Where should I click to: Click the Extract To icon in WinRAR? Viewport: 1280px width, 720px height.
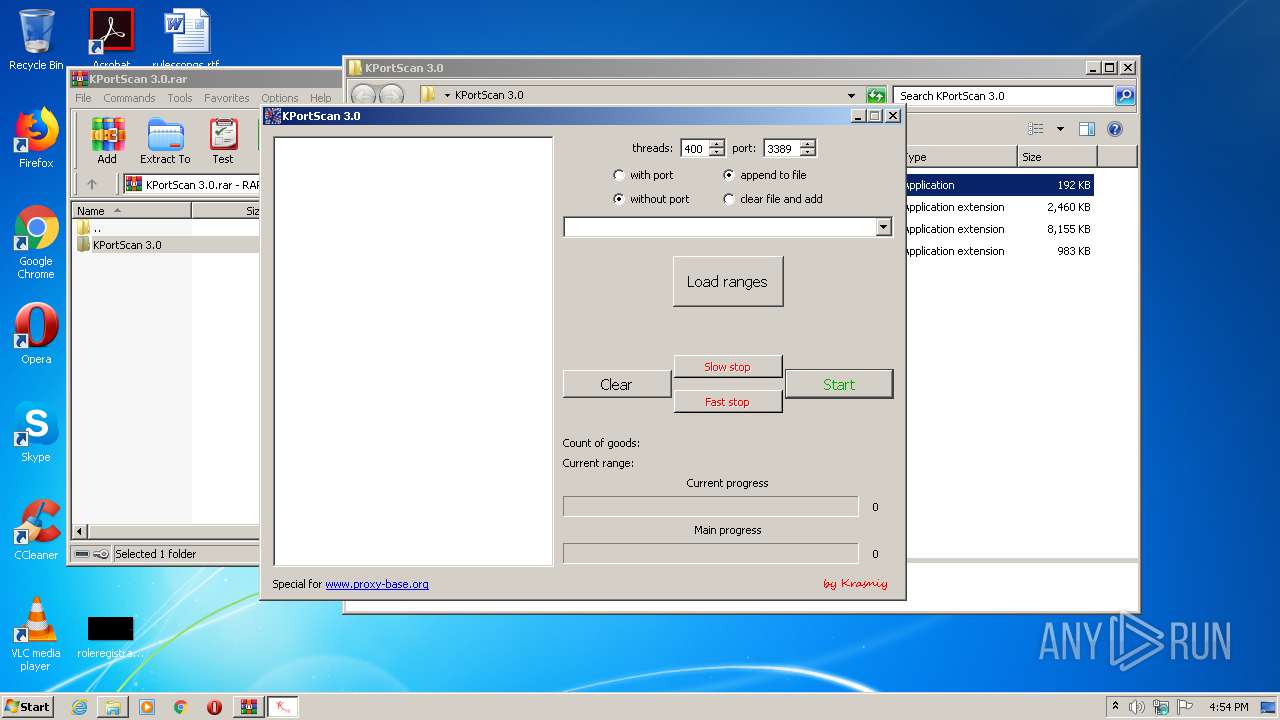[x=165, y=140]
